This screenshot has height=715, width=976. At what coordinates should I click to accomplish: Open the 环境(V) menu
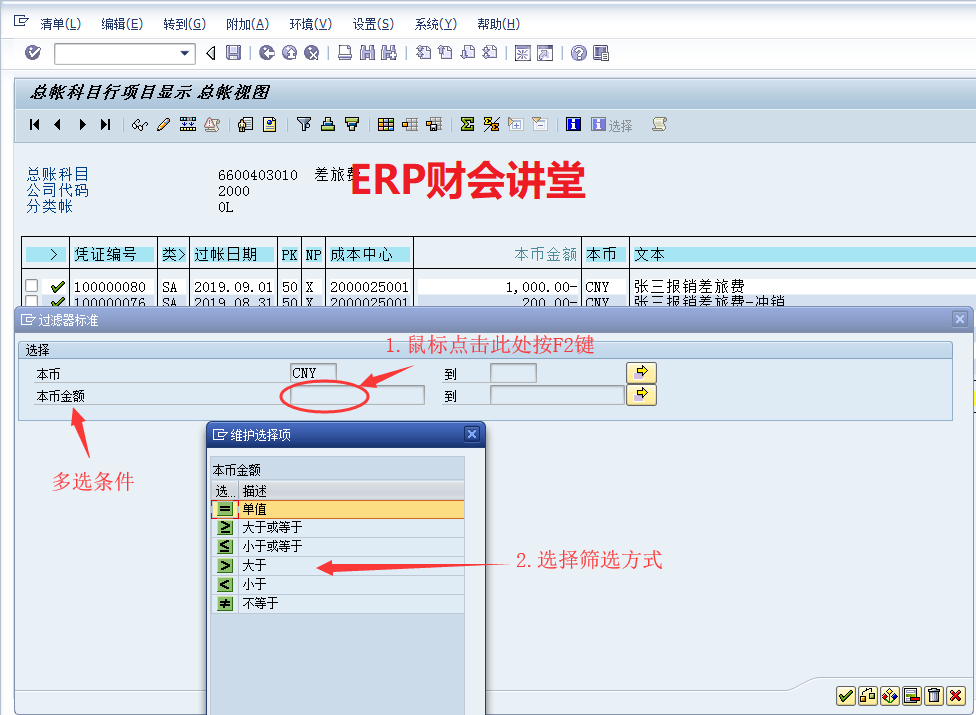pos(311,24)
